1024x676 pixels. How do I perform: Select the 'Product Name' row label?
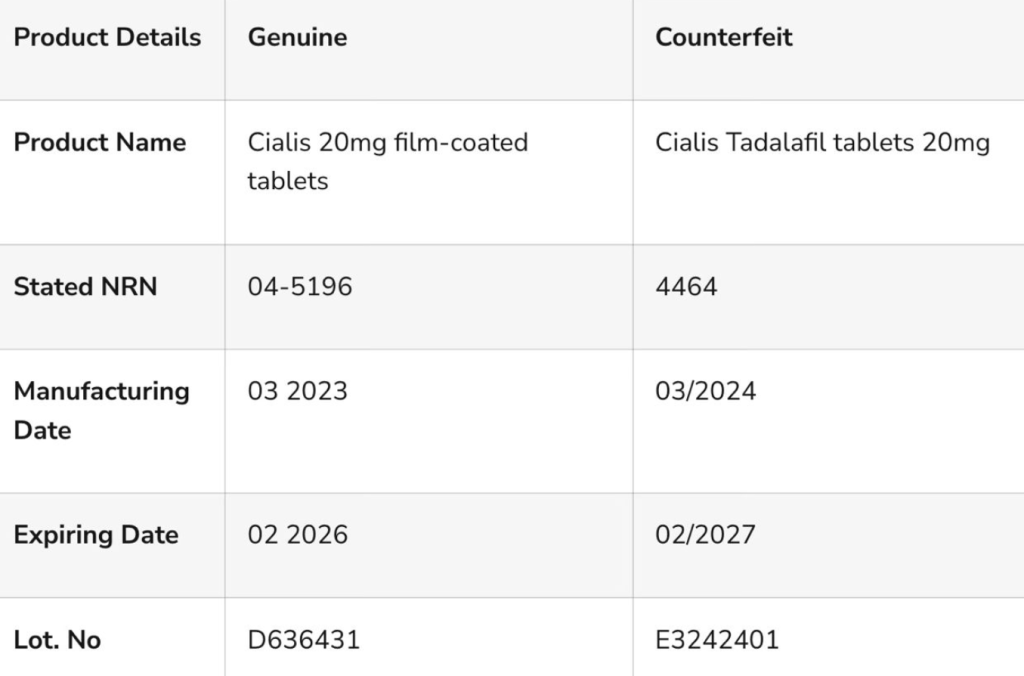[x=100, y=142]
